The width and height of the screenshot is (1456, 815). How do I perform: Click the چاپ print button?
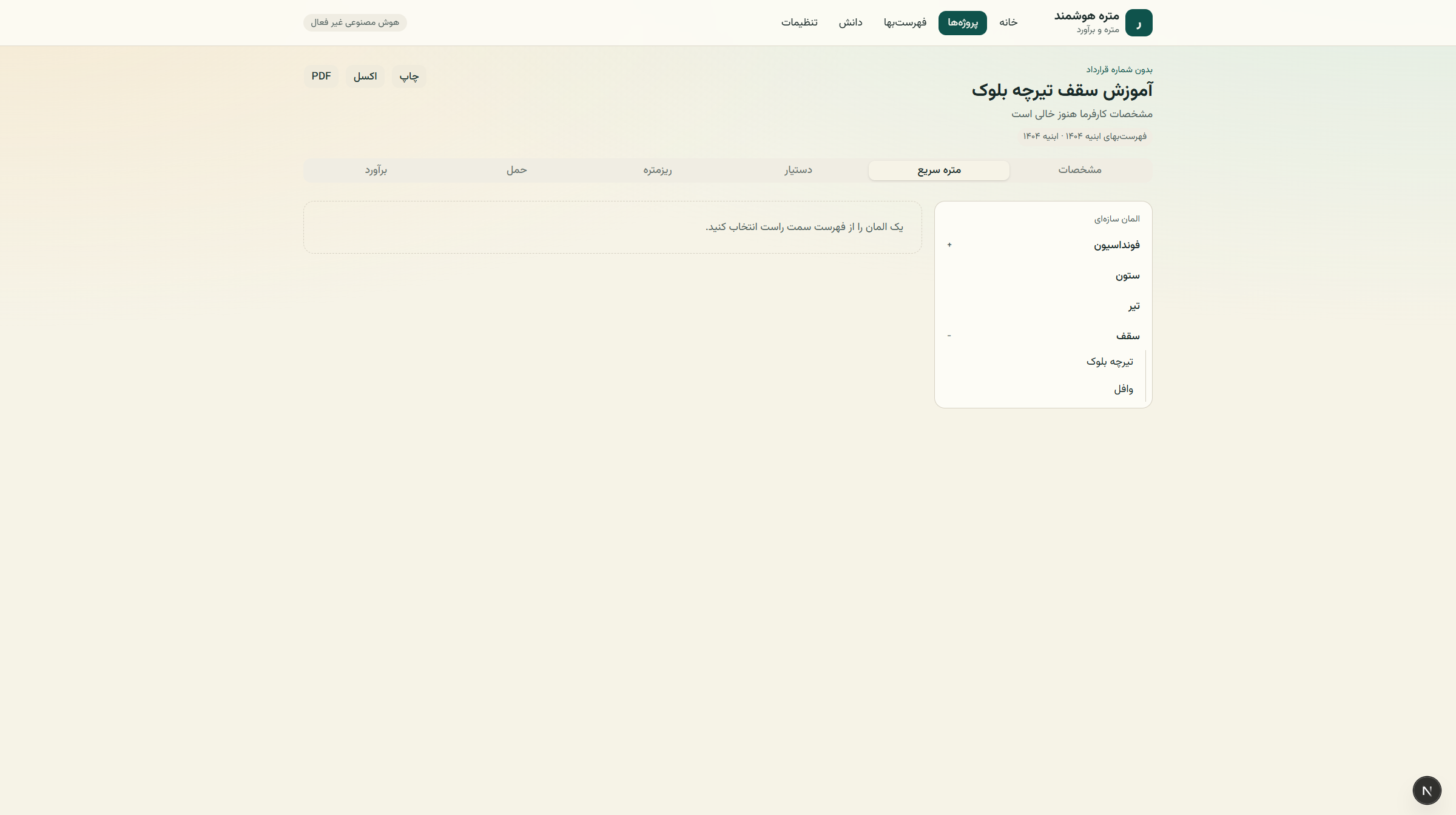click(409, 76)
